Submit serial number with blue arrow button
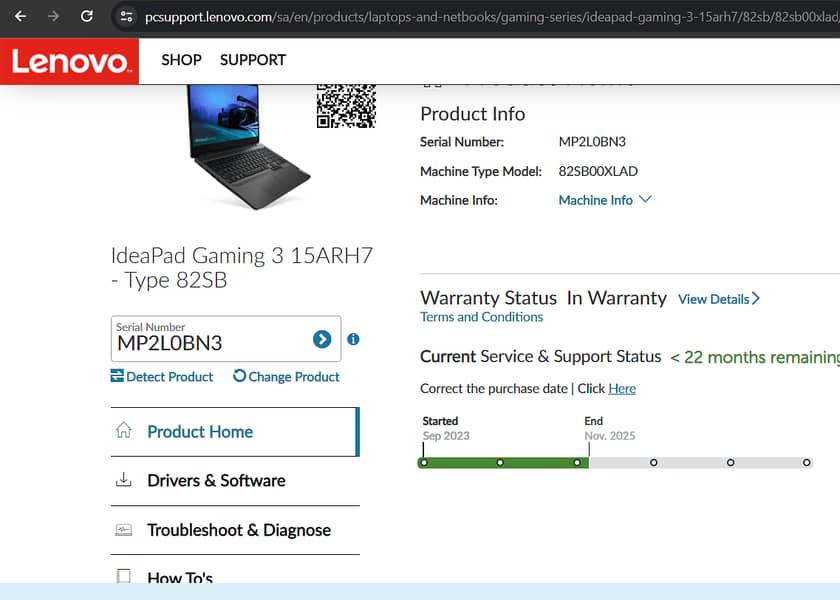This screenshot has height=600, width=840. pos(322,339)
